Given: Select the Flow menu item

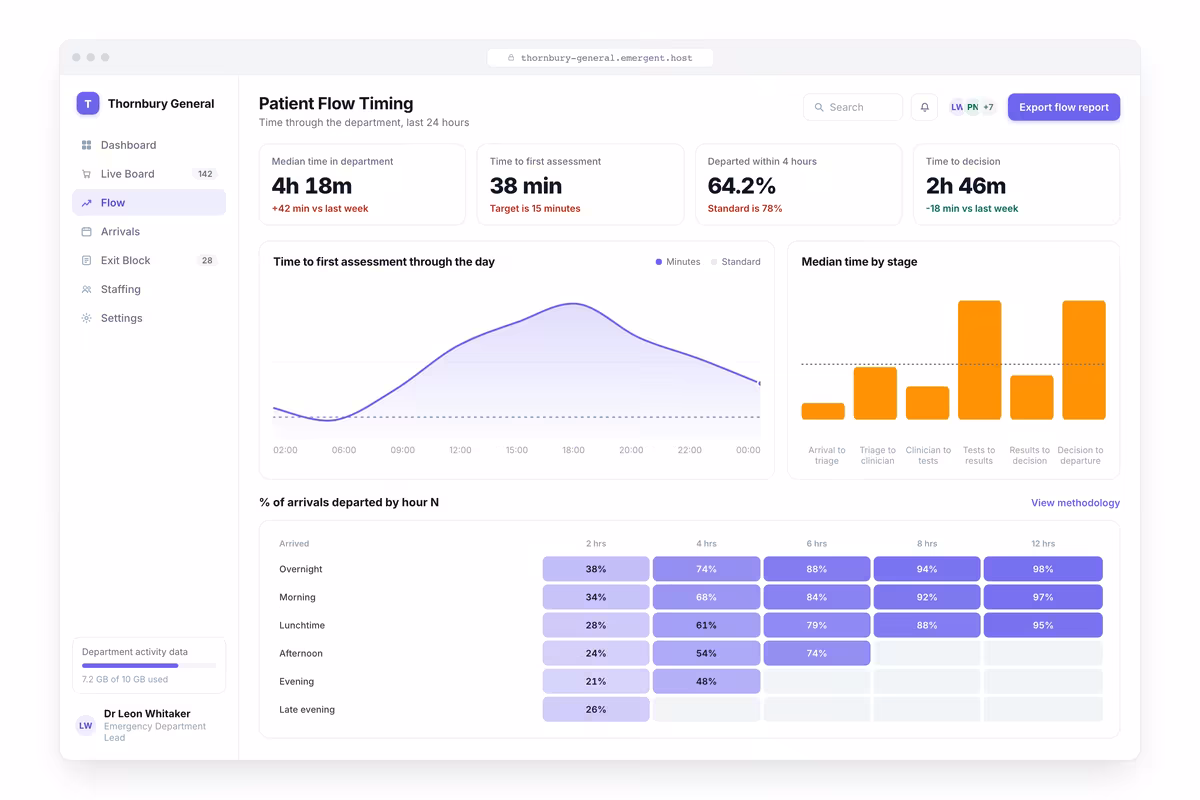Looking at the screenshot, I should pyautogui.click(x=149, y=203).
